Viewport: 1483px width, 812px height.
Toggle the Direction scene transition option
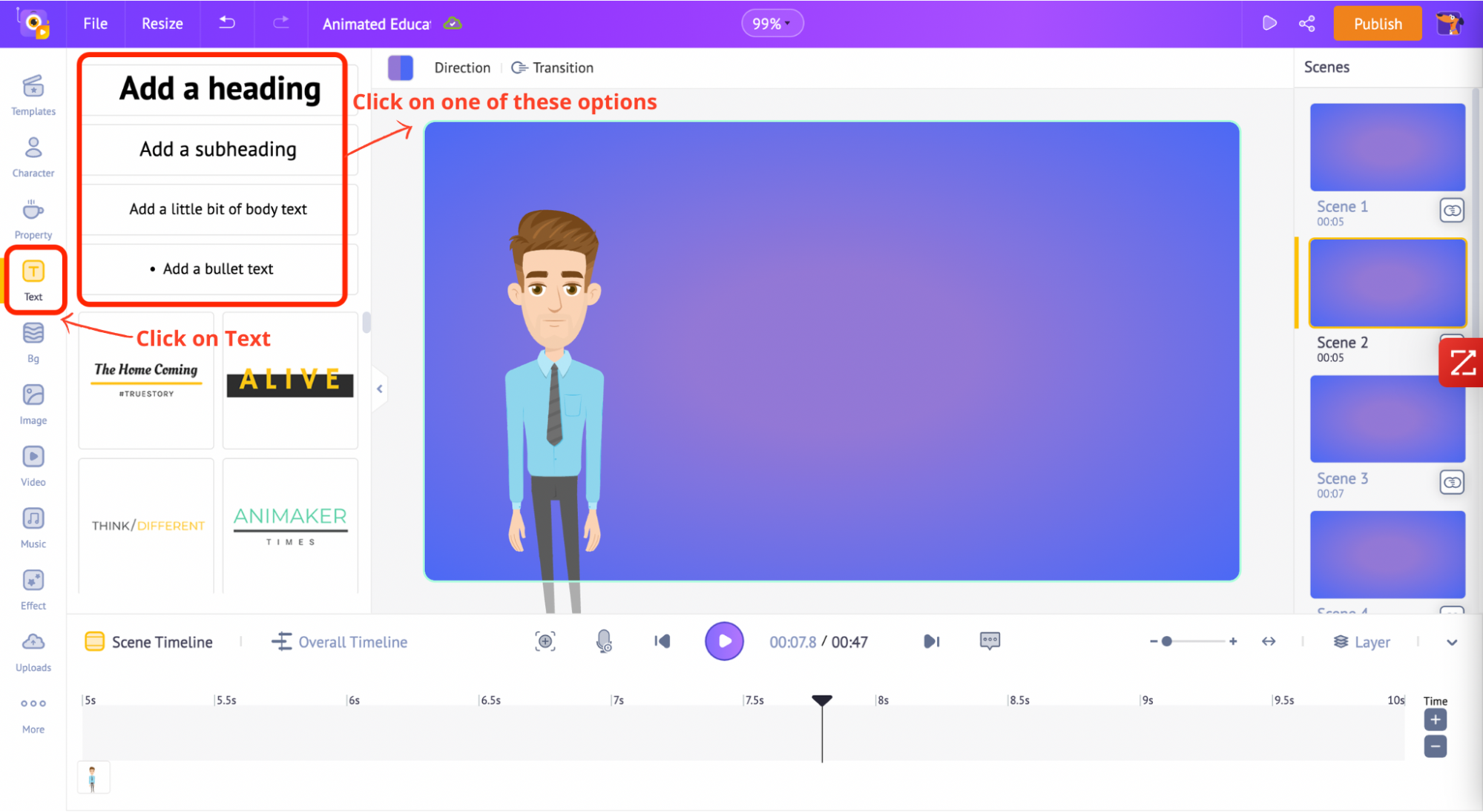tap(461, 67)
